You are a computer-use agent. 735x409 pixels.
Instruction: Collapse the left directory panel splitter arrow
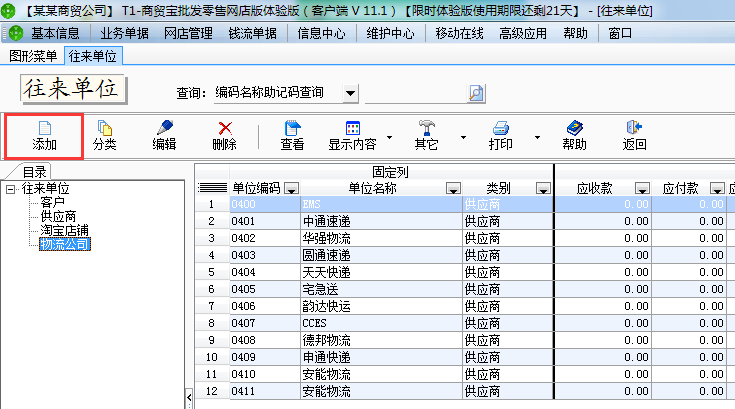tap(189, 398)
